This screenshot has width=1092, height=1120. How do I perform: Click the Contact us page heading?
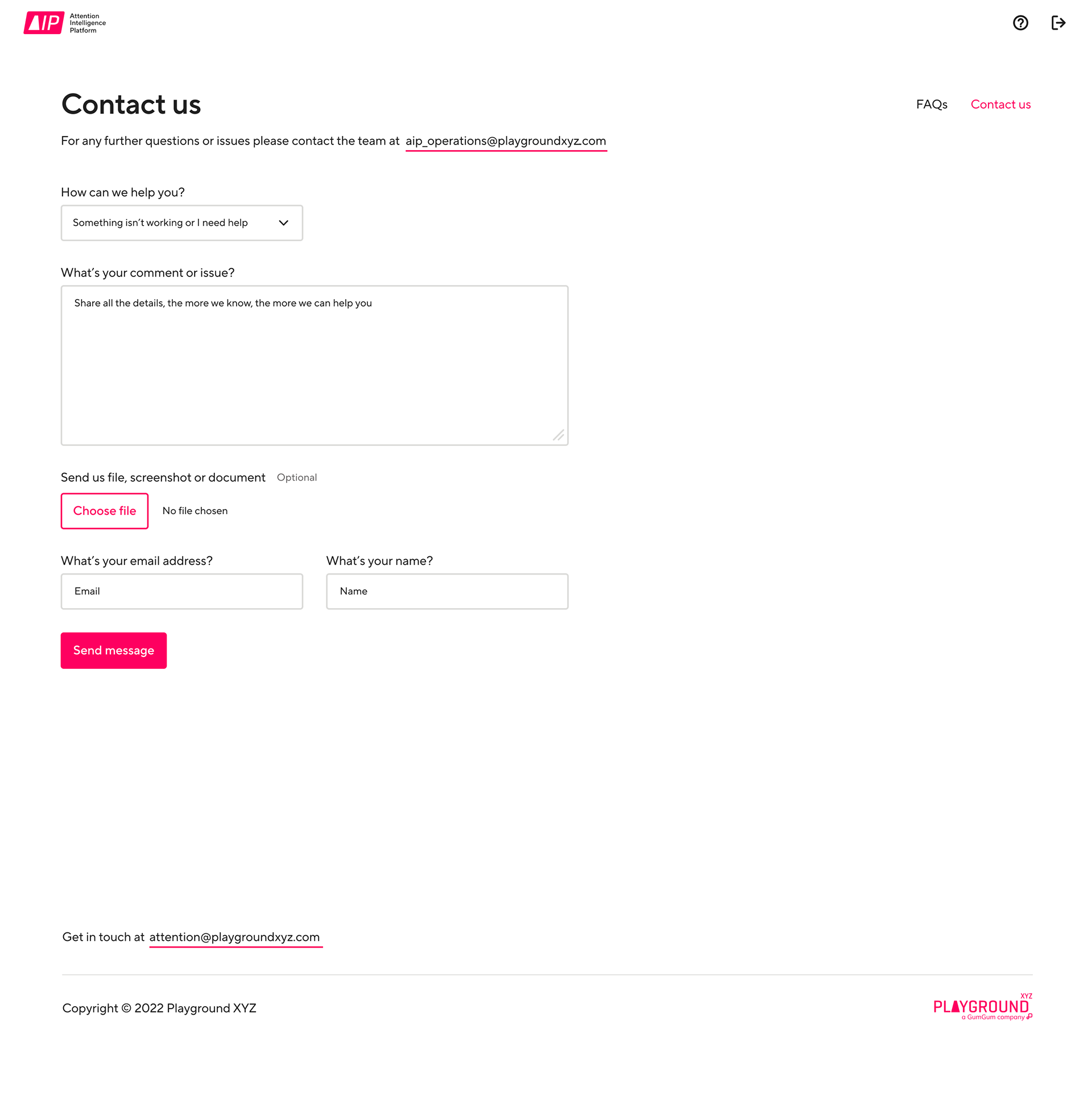click(x=131, y=104)
